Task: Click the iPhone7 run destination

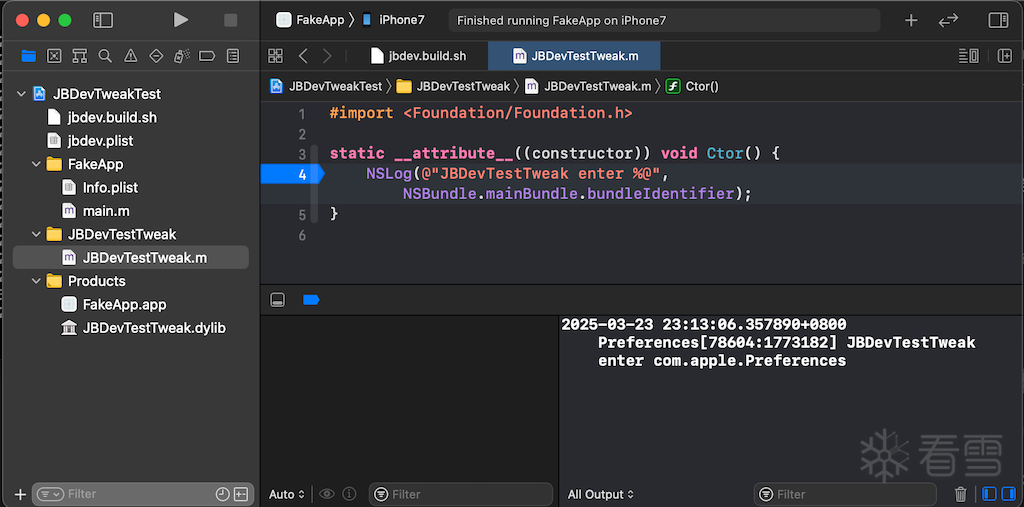Action: pyautogui.click(x=400, y=20)
